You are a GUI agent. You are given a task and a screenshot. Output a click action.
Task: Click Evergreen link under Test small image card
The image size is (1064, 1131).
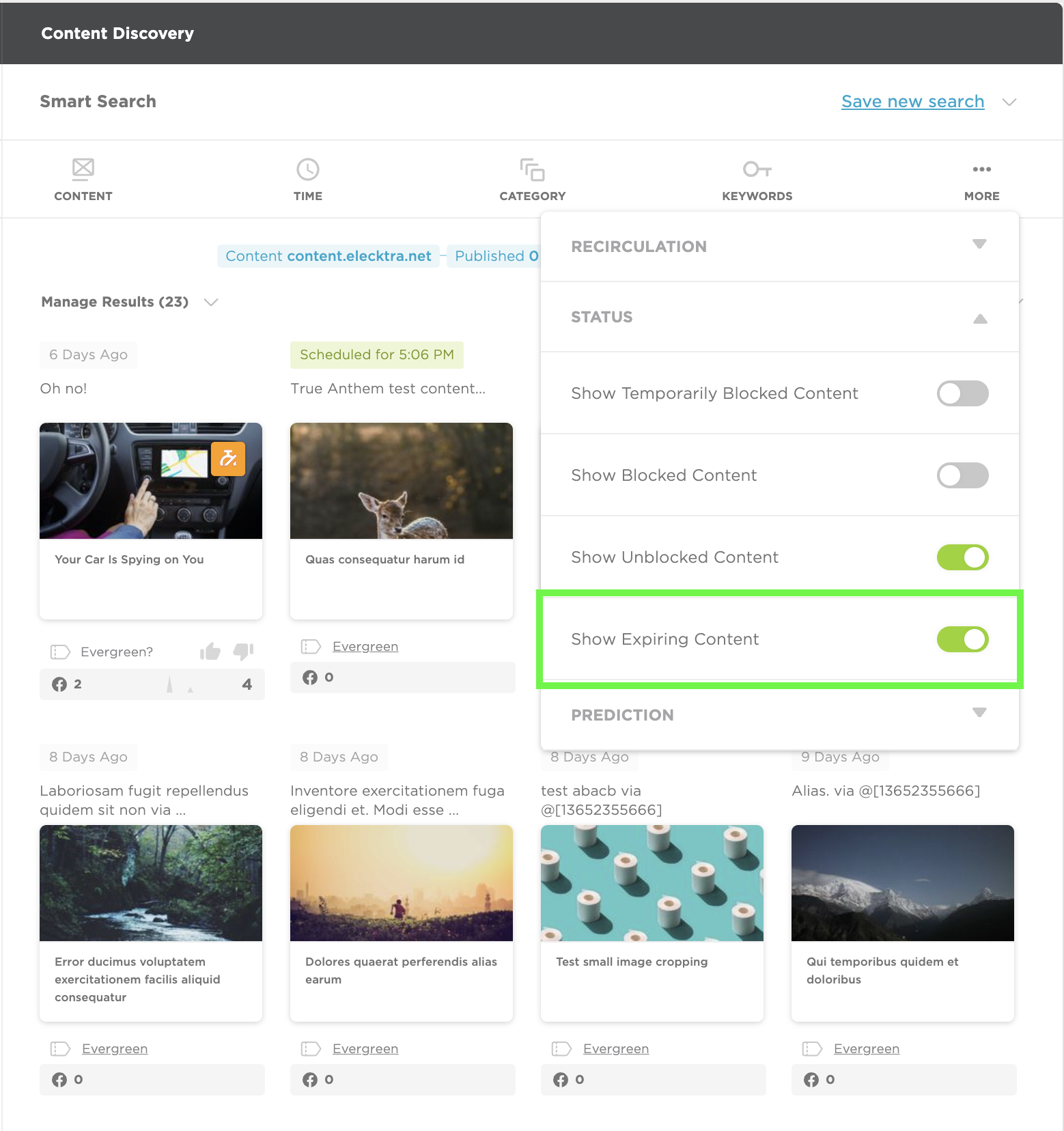point(616,1048)
